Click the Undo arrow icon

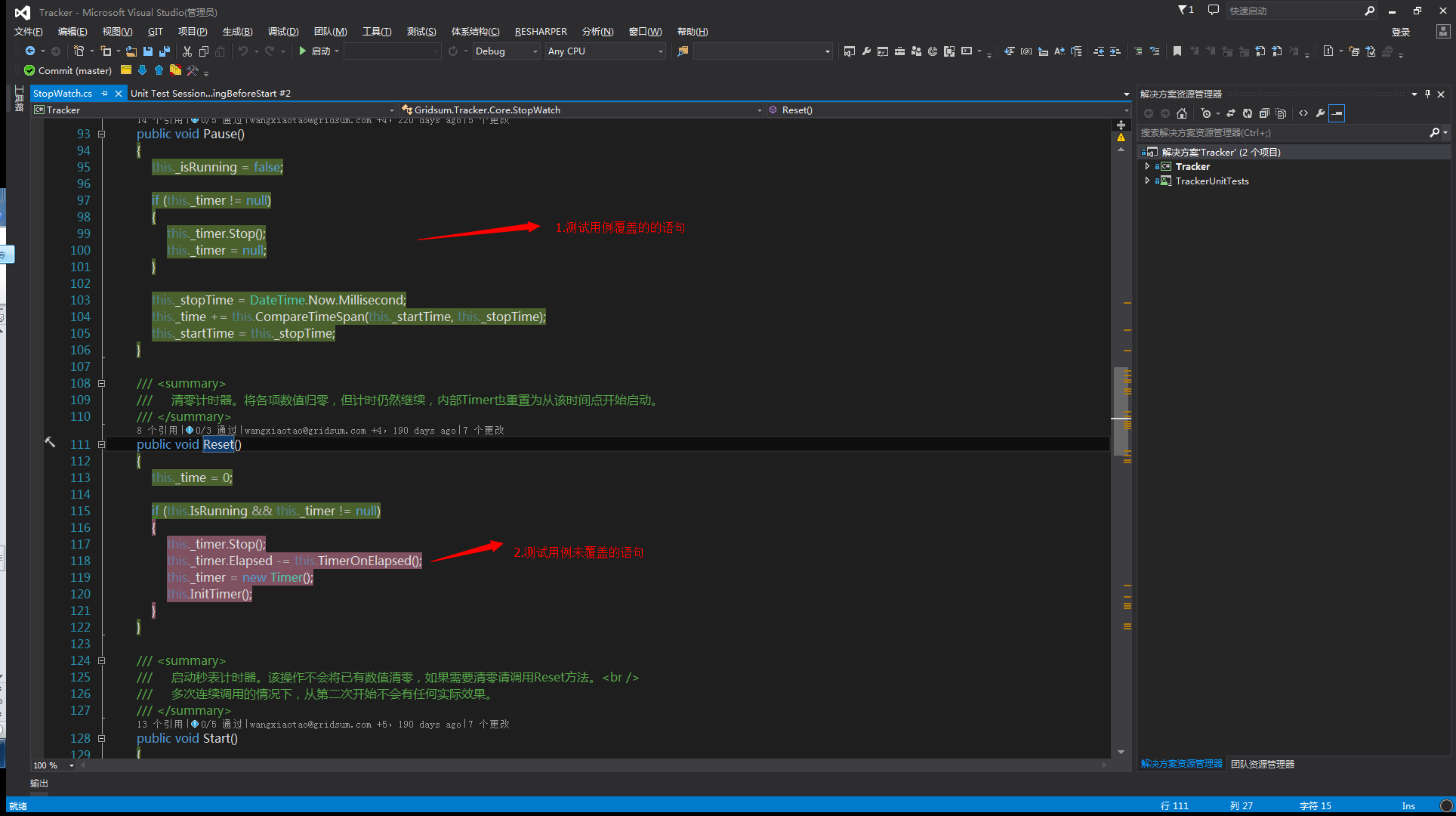(243, 51)
